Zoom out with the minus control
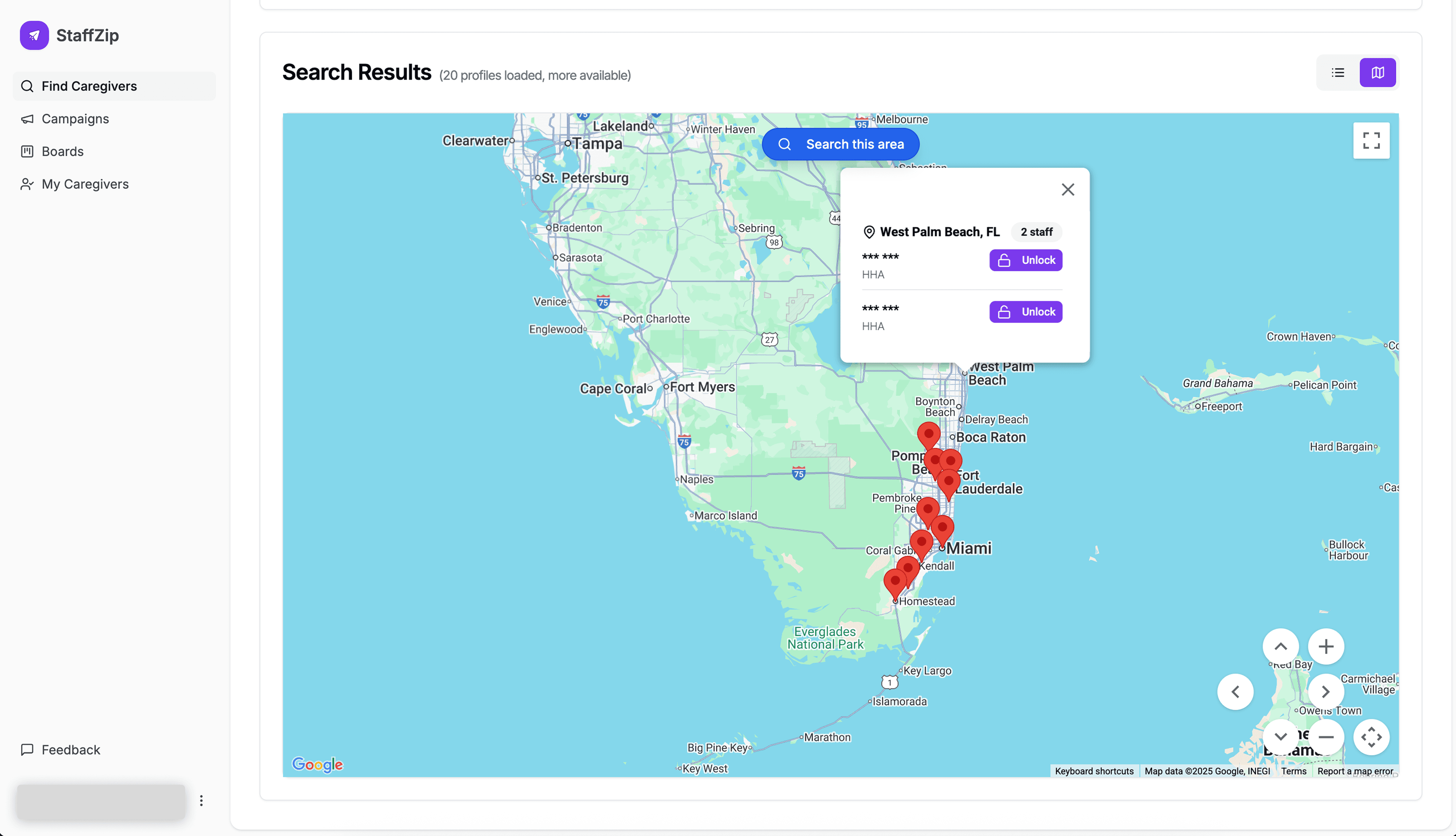This screenshot has height=836, width=1456. click(x=1326, y=737)
